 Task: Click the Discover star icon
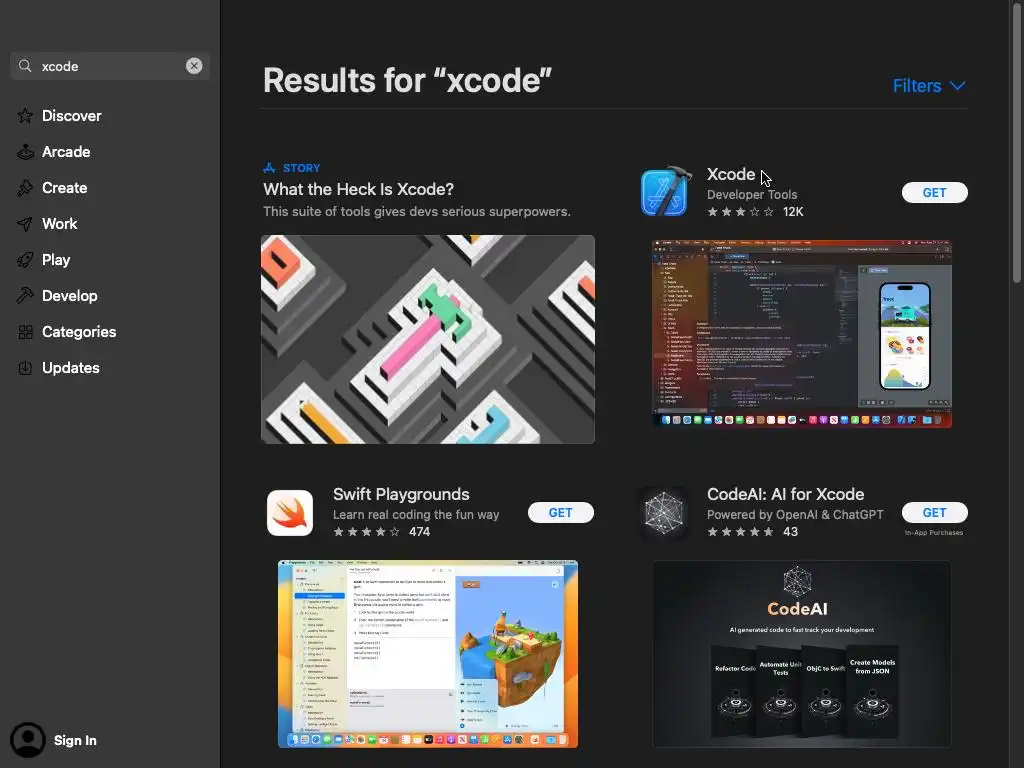(x=25, y=116)
